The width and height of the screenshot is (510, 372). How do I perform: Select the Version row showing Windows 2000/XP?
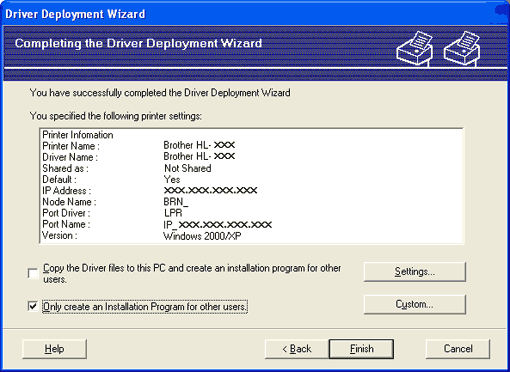click(252, 235)
